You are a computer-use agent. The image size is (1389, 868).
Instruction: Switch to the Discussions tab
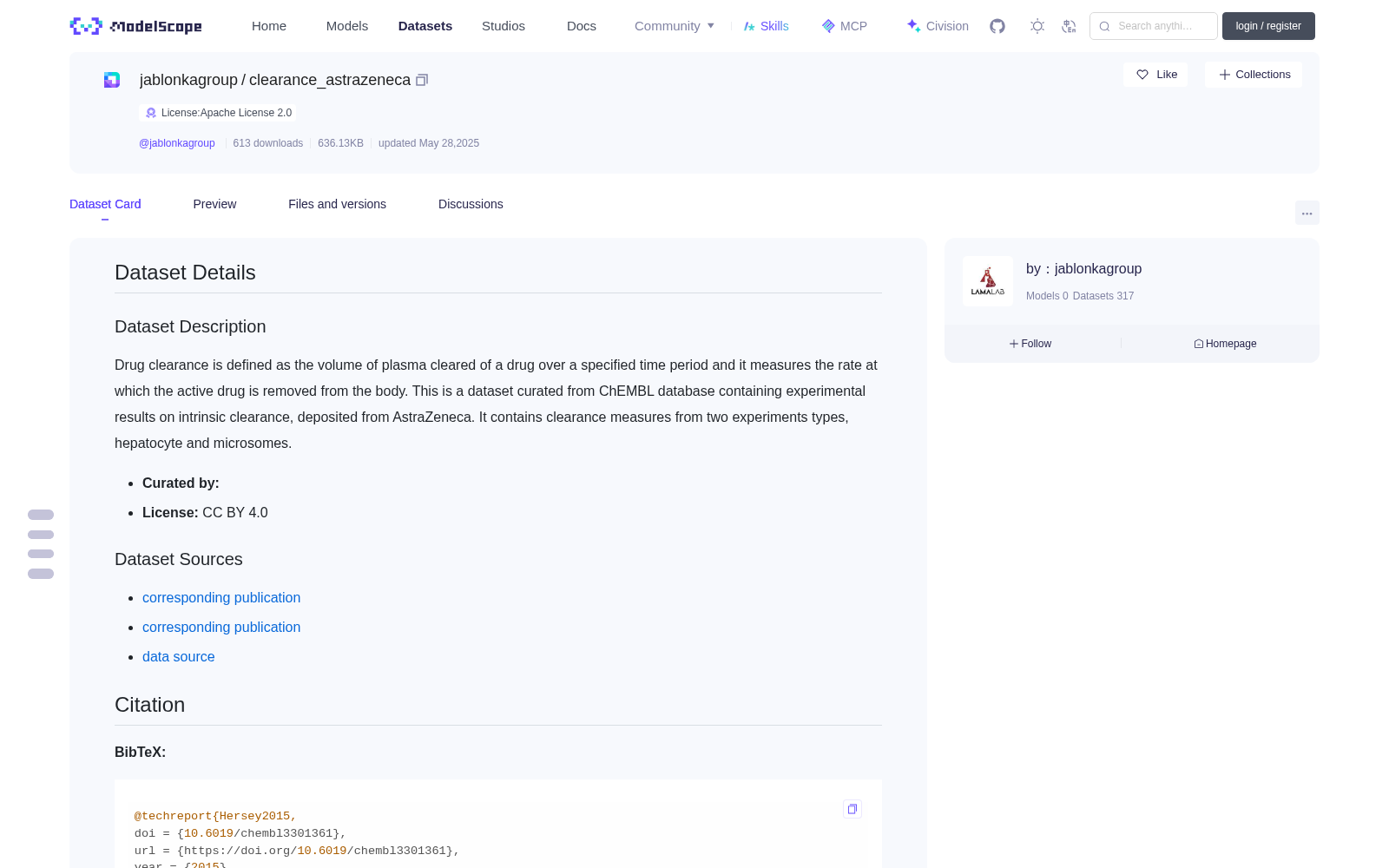pyautogui.click(x=471, y=204)
